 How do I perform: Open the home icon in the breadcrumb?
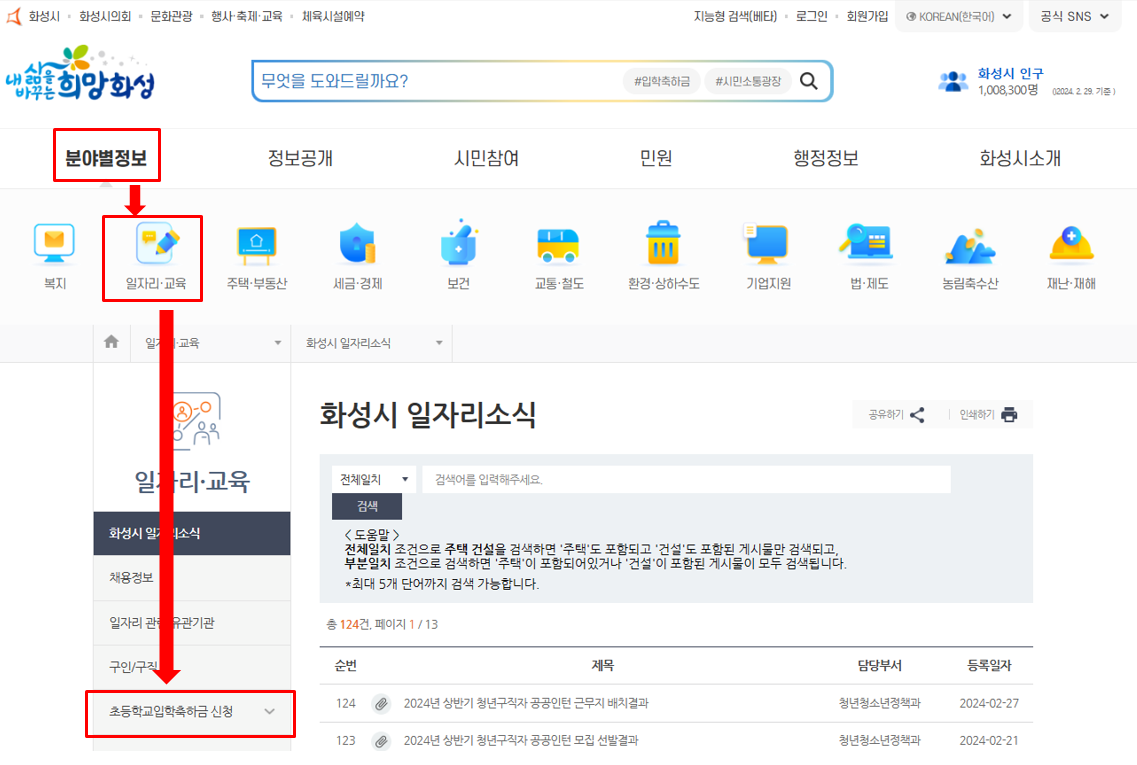[111, 341]
